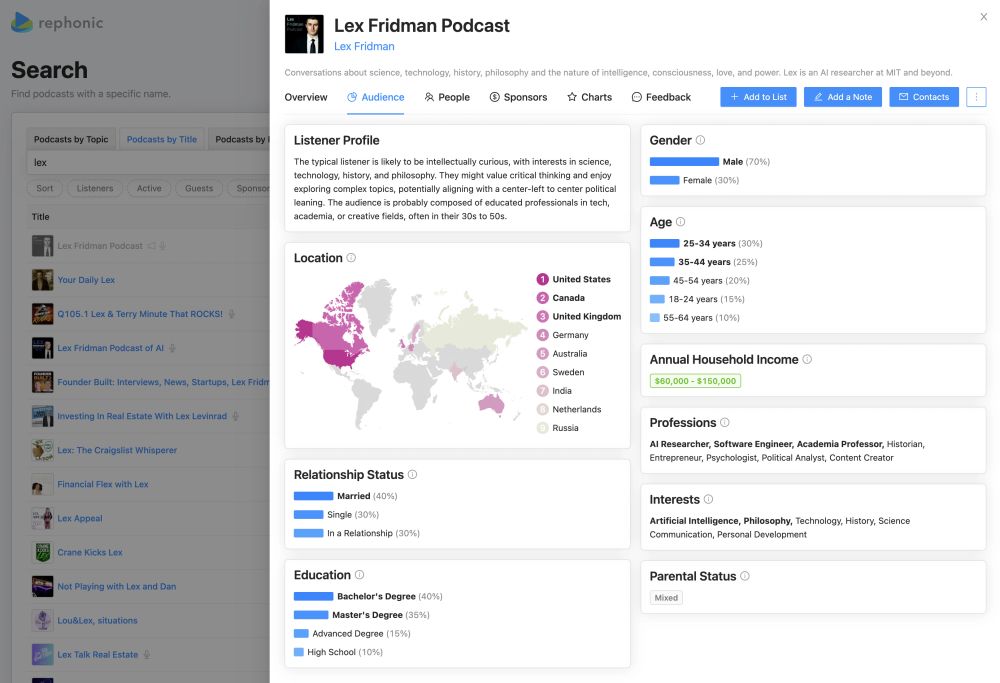Click the microphone icon next to Q105.1 Lex & Terry
The width and height of the screenshot is (1000, 683).
[x=232, y=314]
